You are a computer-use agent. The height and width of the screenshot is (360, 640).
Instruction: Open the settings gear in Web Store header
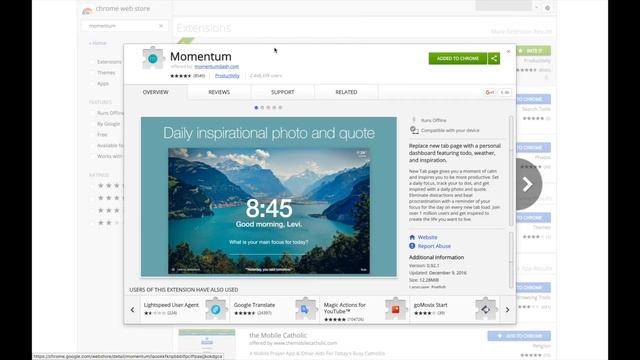point(547,8)
